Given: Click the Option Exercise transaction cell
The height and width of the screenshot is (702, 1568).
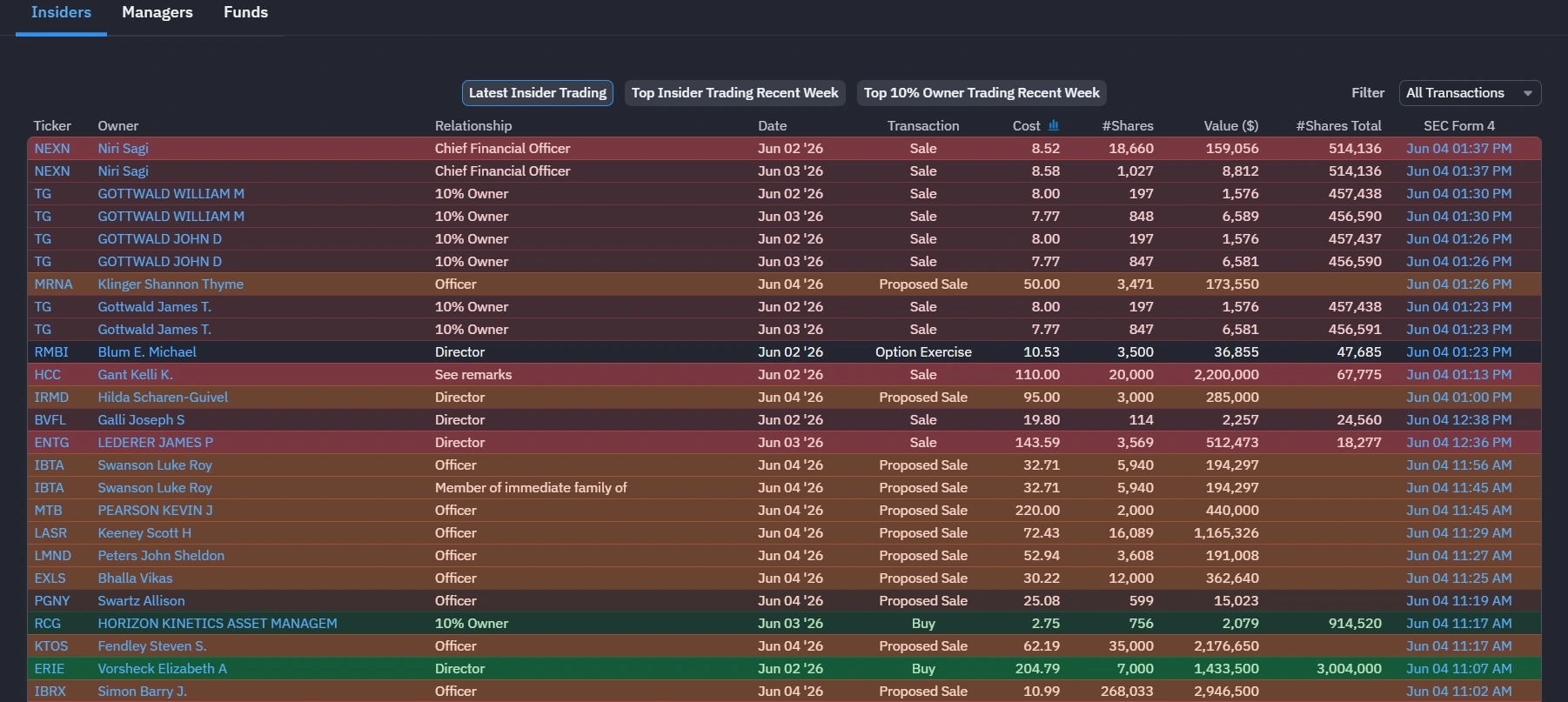Looking at the screenshot, I should pos(923,352).
